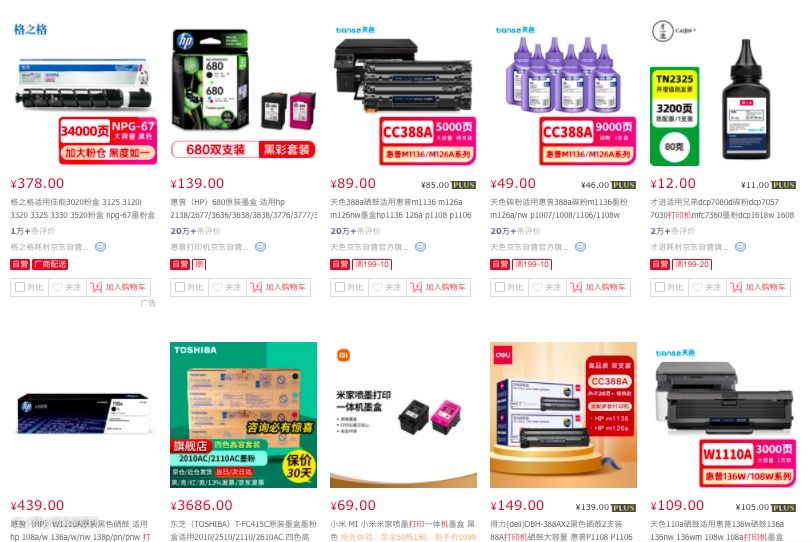Click chat icon beside 惠普打印机 store name

click(x=260, y=247)
